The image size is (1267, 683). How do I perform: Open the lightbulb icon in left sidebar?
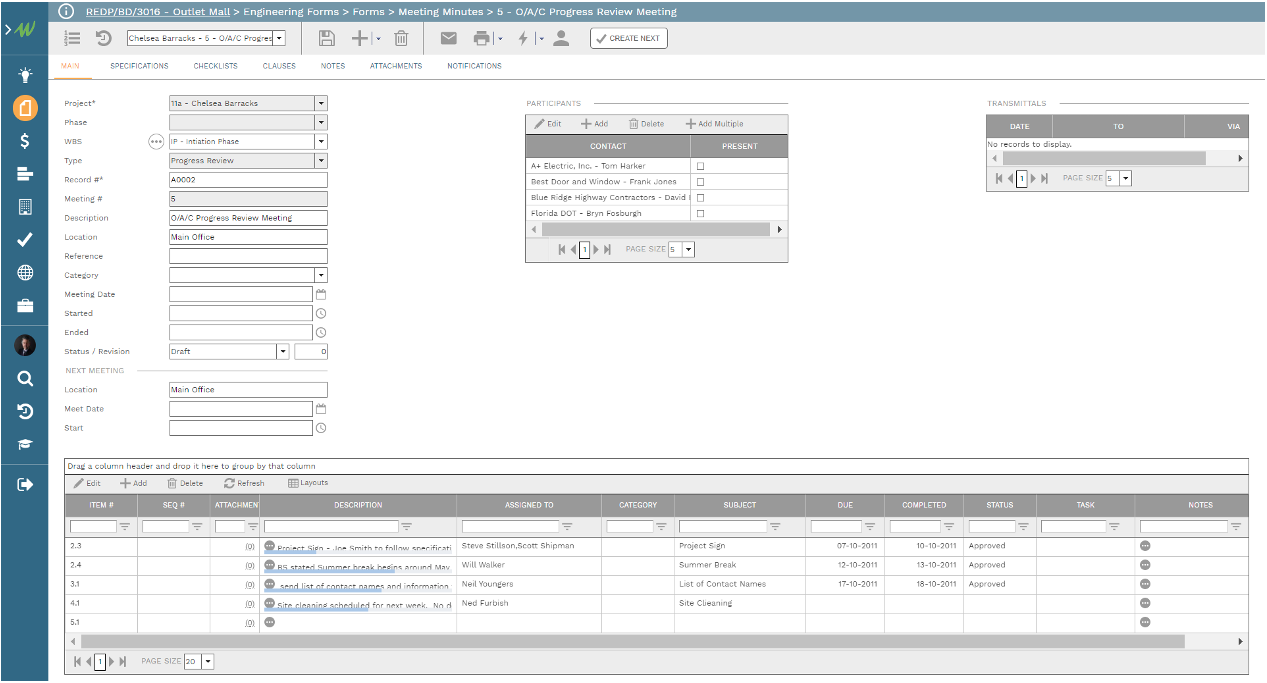pos(25,75)
